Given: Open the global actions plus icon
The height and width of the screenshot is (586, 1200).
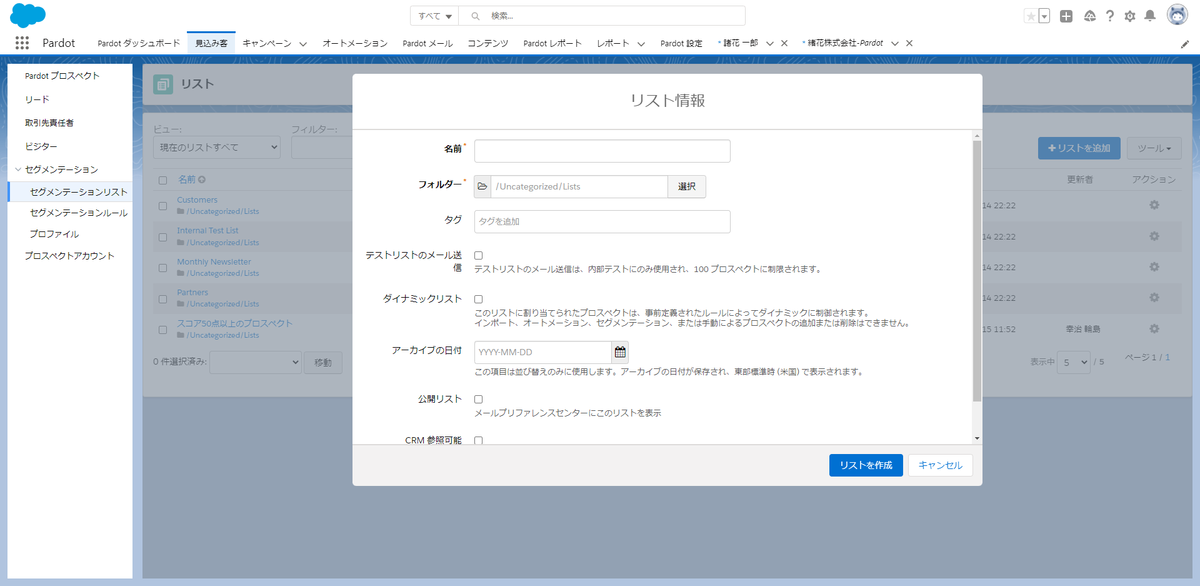Looking at the screenshot, I should pos(1067,16).
